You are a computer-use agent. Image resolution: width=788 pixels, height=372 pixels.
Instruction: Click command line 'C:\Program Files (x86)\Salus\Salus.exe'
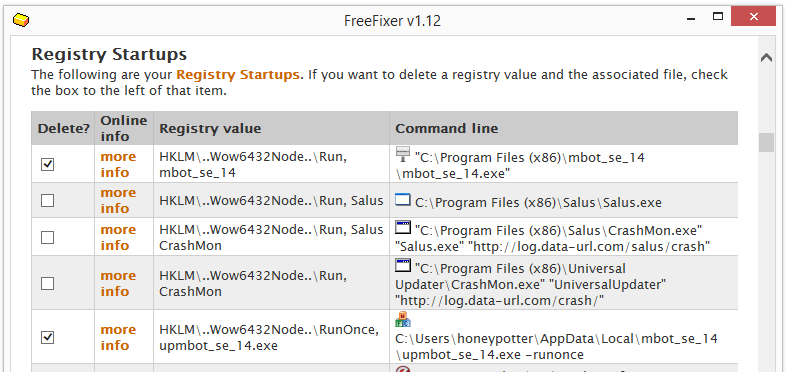pos(538,203)
